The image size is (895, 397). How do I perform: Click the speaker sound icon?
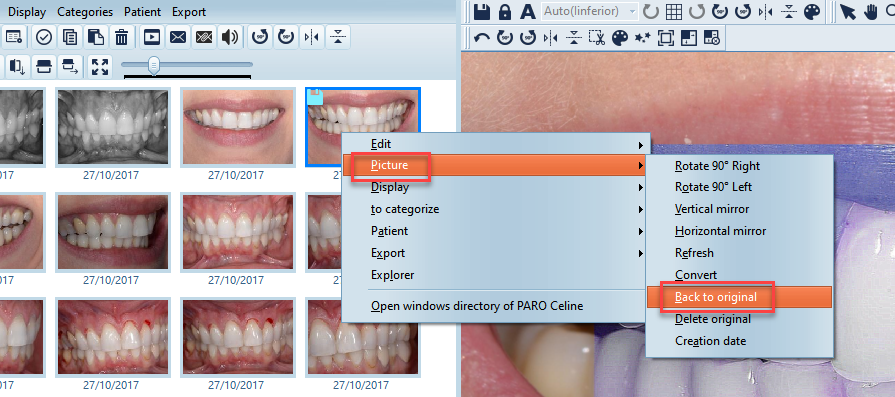click(229, 38)
